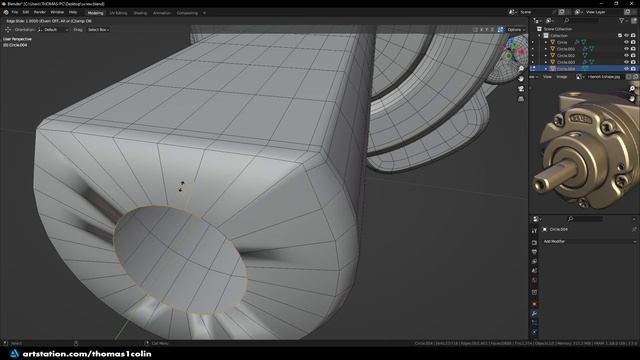The height and width of the screenshot is (360, 640).
Task: Open image editor Image menu
Action: pos(562,77)
